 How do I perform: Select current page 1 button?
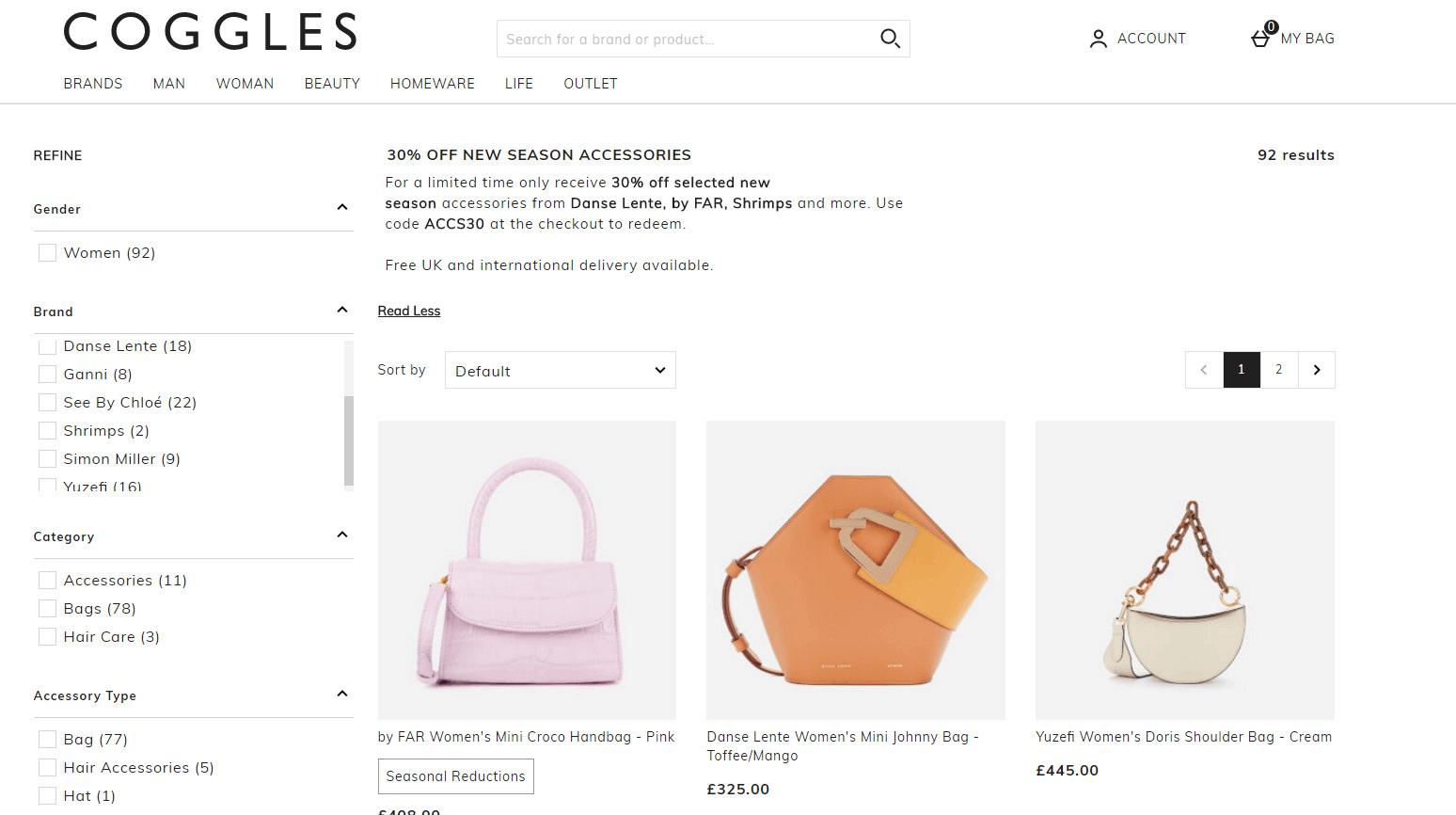pos(1242,370)
